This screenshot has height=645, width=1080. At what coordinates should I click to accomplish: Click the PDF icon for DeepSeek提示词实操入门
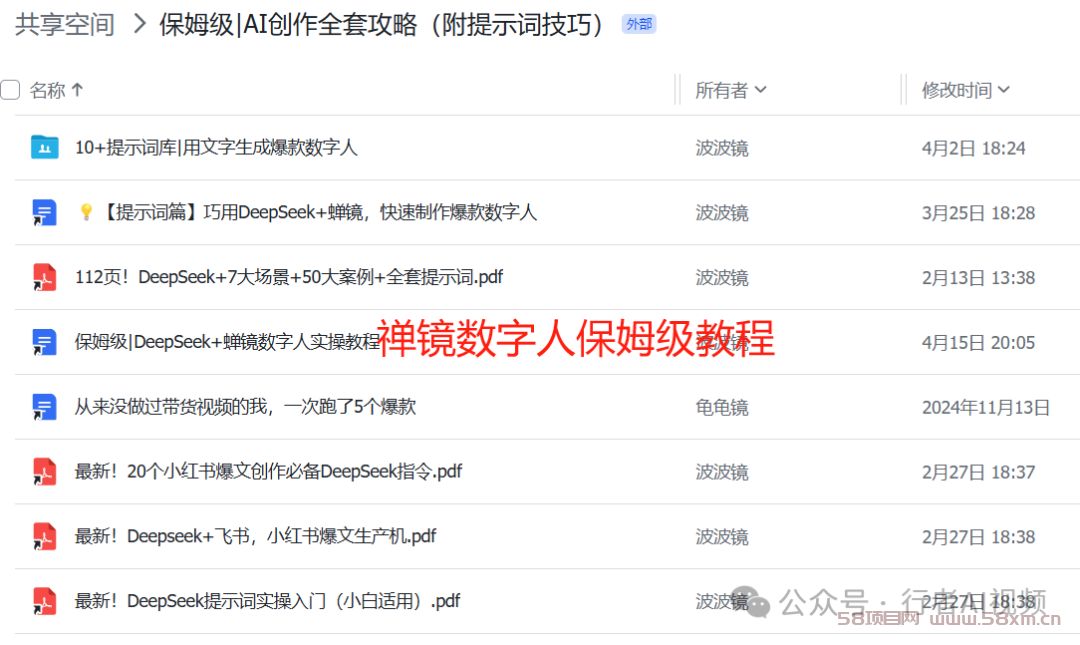click(x=44, y=601)
